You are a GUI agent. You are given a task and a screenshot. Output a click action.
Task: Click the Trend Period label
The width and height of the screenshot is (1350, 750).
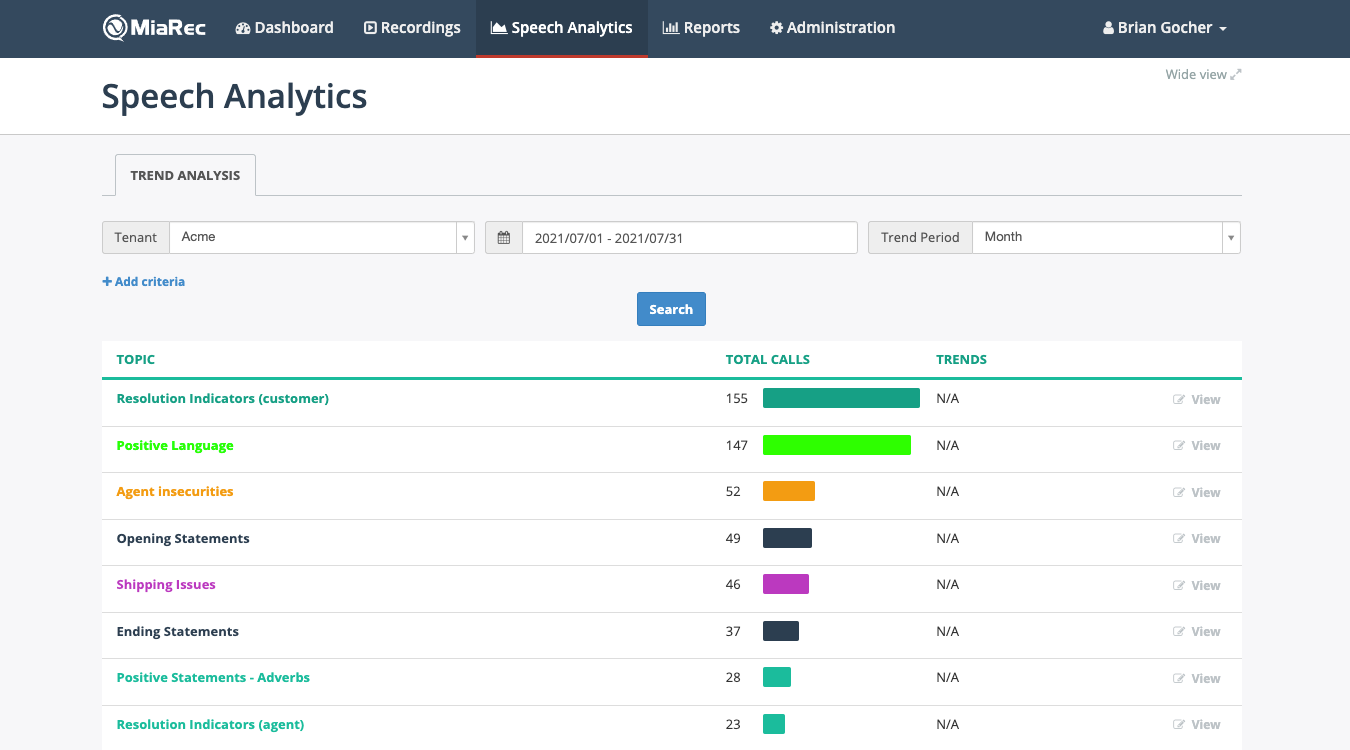(920, 238)
